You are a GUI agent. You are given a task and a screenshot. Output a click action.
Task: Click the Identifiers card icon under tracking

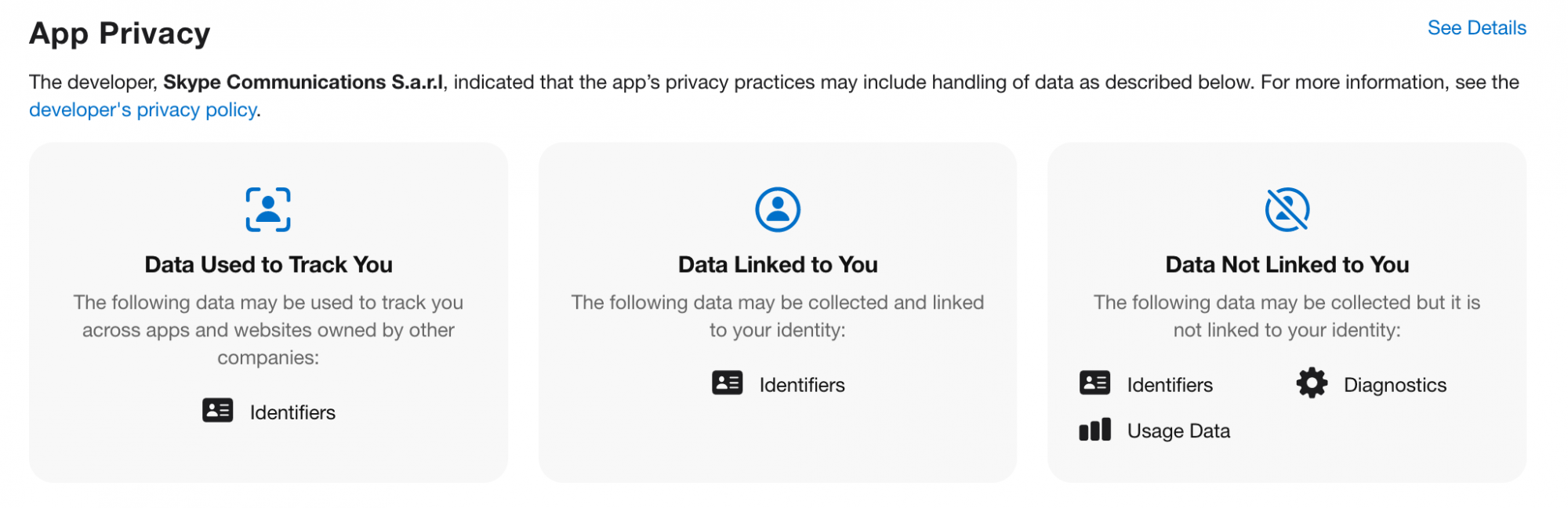218,410
